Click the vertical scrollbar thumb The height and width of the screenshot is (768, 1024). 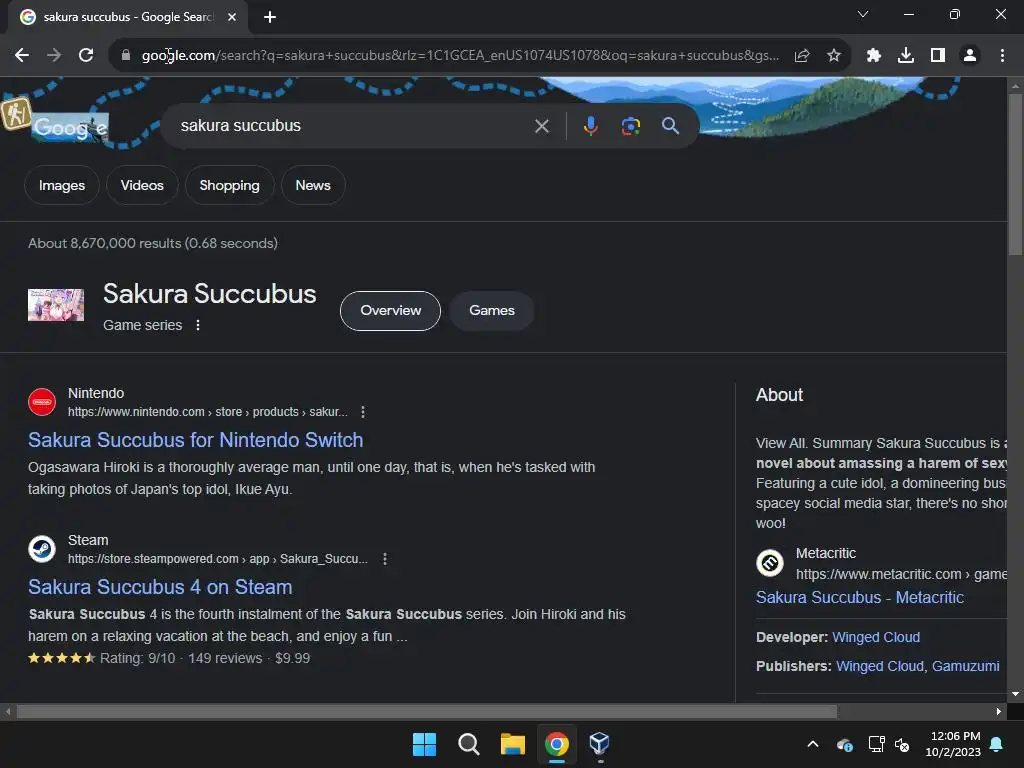pyautogui.click(x=1015, y=174)
